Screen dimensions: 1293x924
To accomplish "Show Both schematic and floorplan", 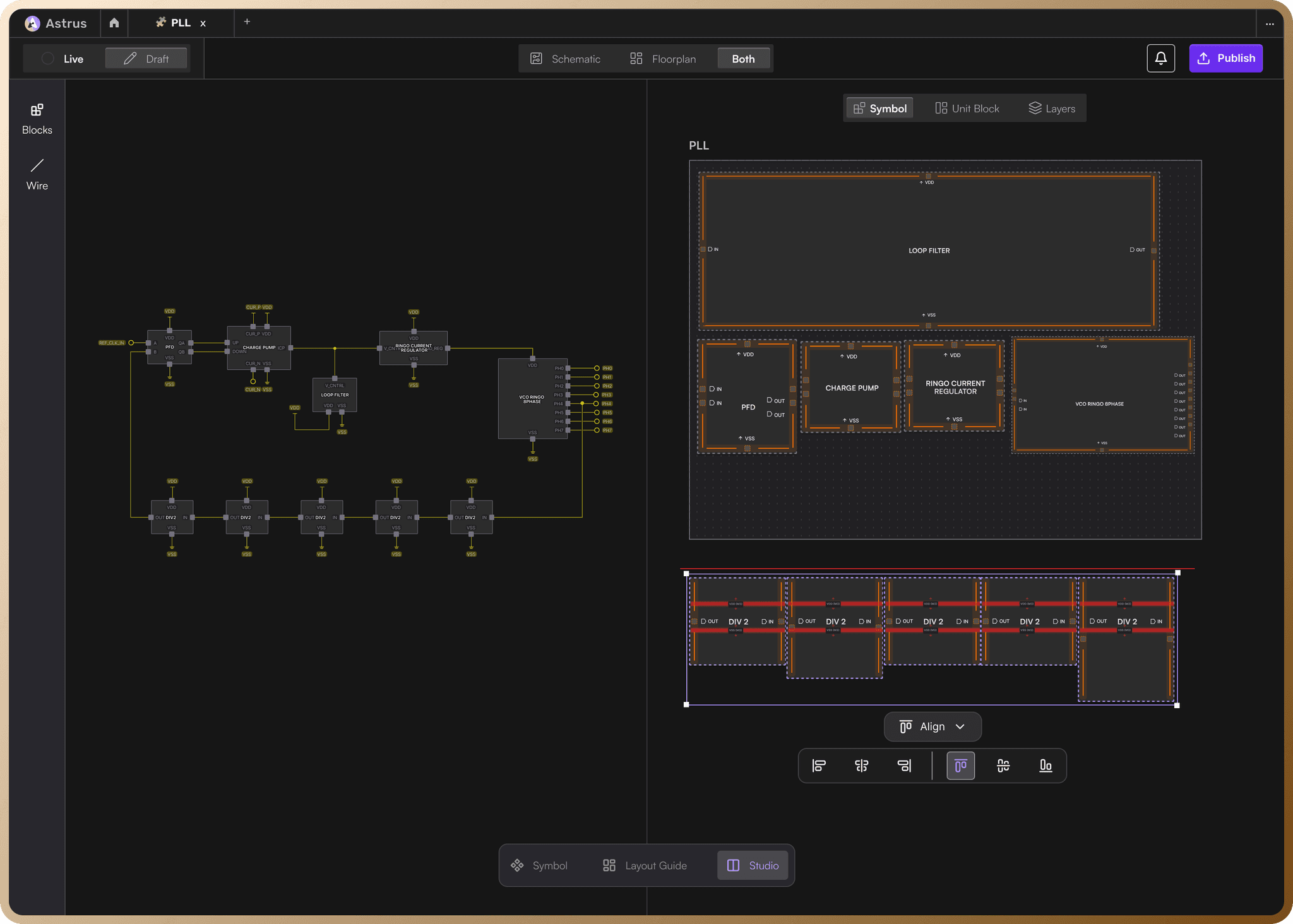I will click(x=743, y=59).
